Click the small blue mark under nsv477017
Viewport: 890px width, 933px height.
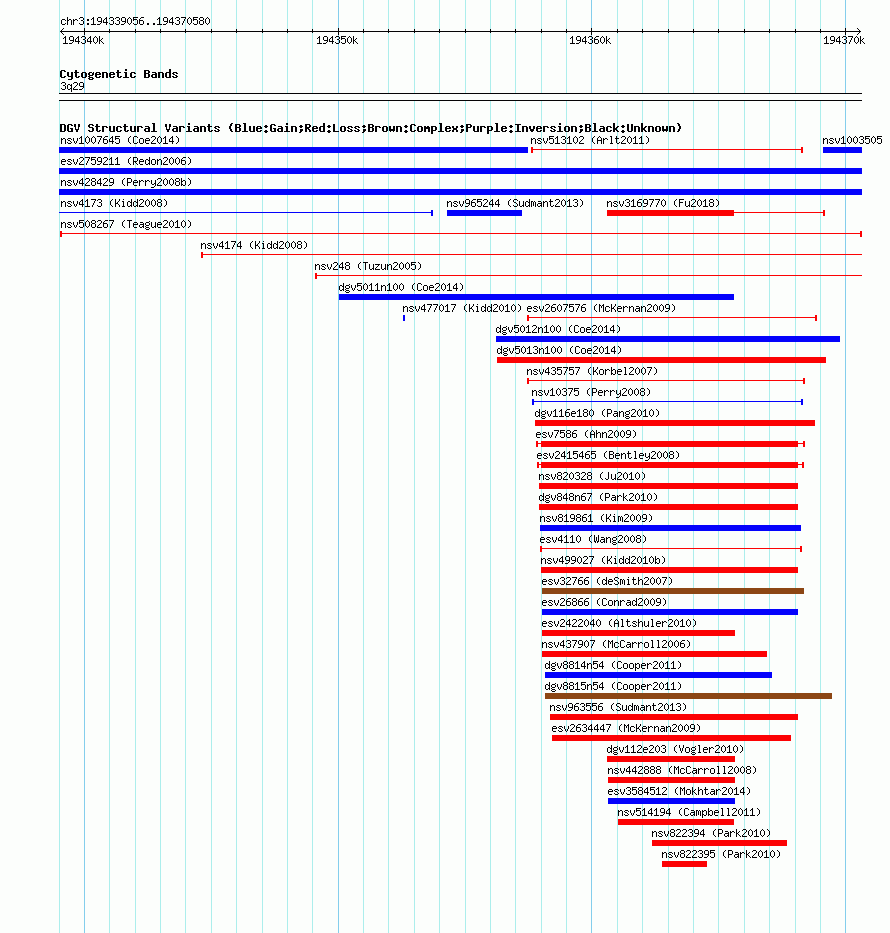[x=404, y=318]
